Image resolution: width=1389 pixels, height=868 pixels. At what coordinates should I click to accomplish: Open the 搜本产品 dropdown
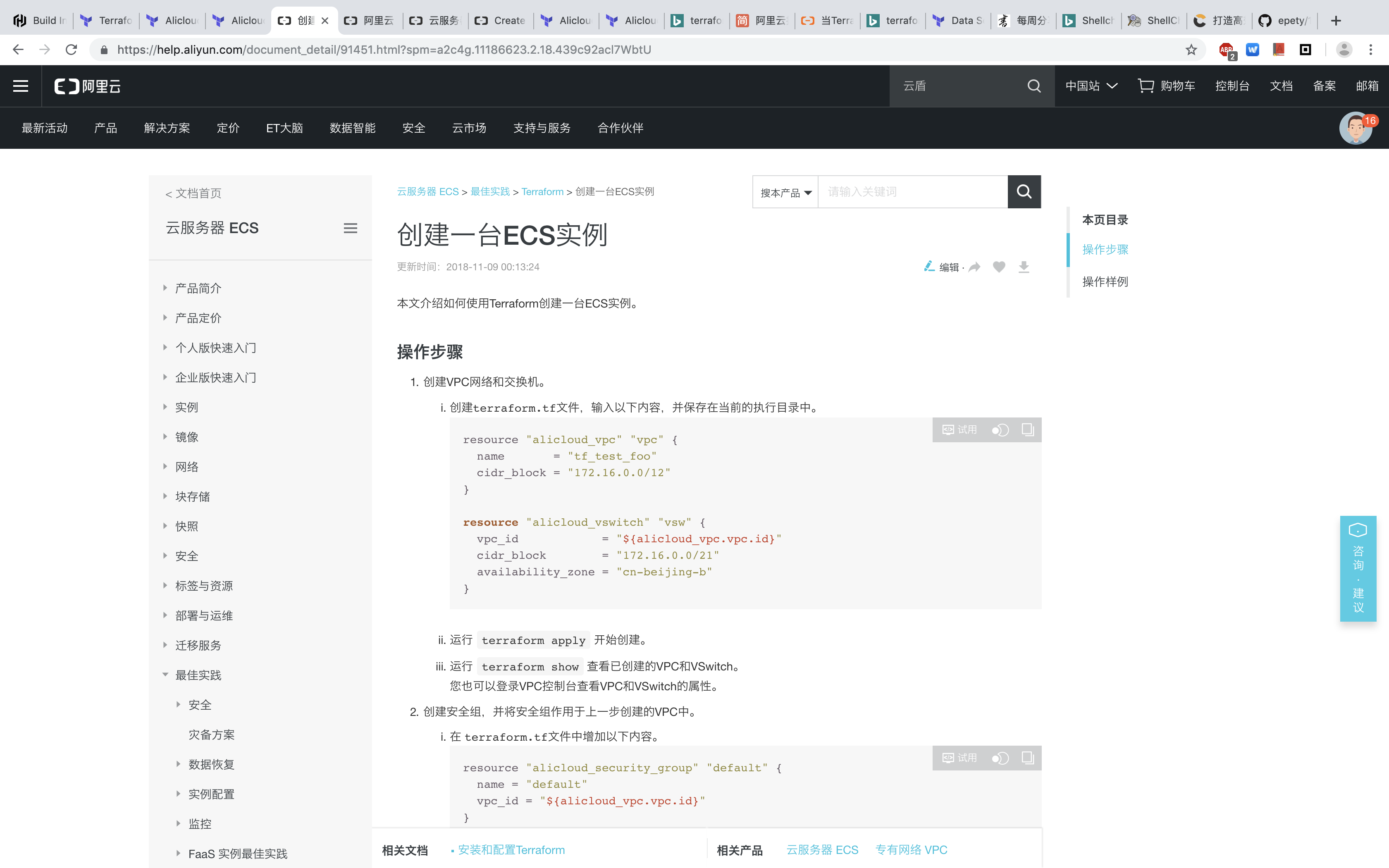click(785, 192)
